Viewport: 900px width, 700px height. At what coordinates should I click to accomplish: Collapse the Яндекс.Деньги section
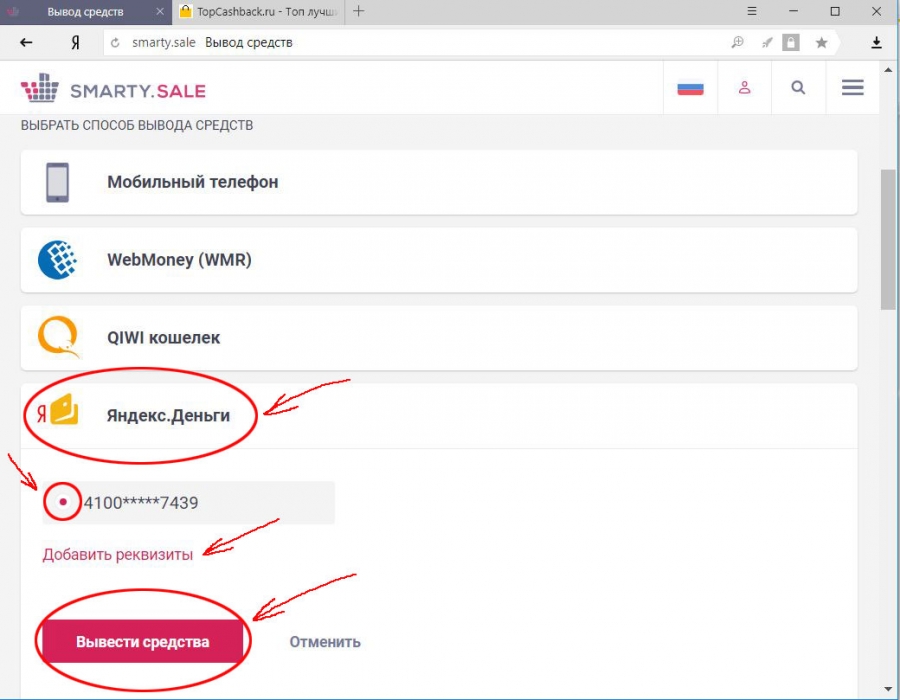pos(439,415)
